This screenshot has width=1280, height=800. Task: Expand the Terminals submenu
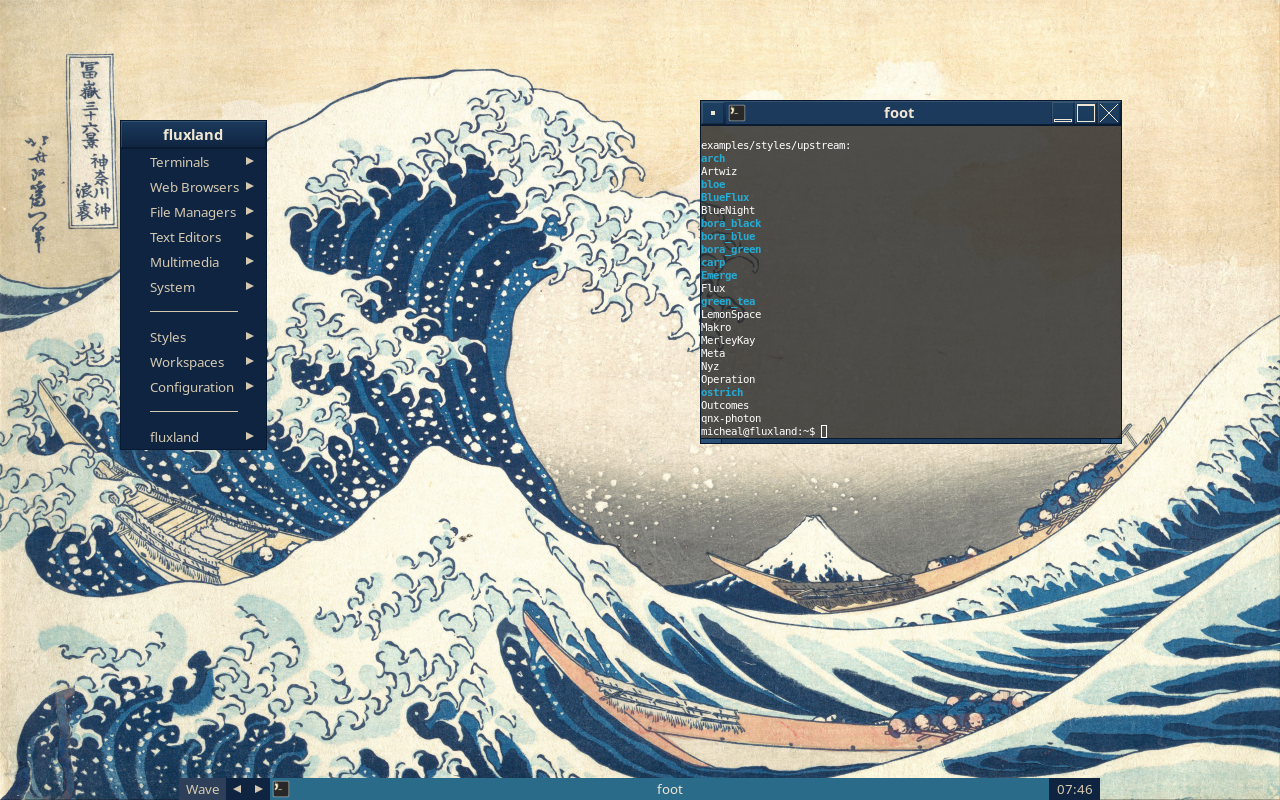194,162
